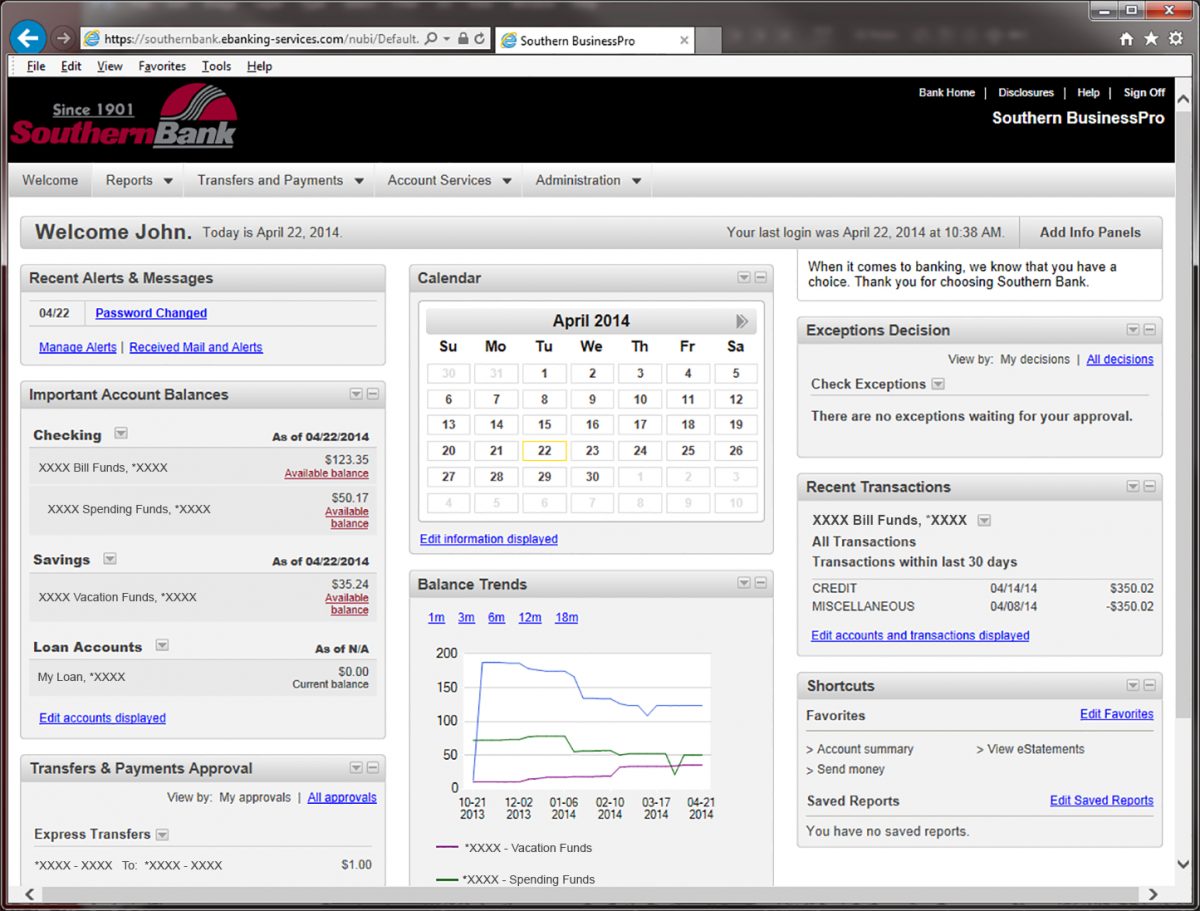Show the 6m balance trend range

tap(496, 618)
